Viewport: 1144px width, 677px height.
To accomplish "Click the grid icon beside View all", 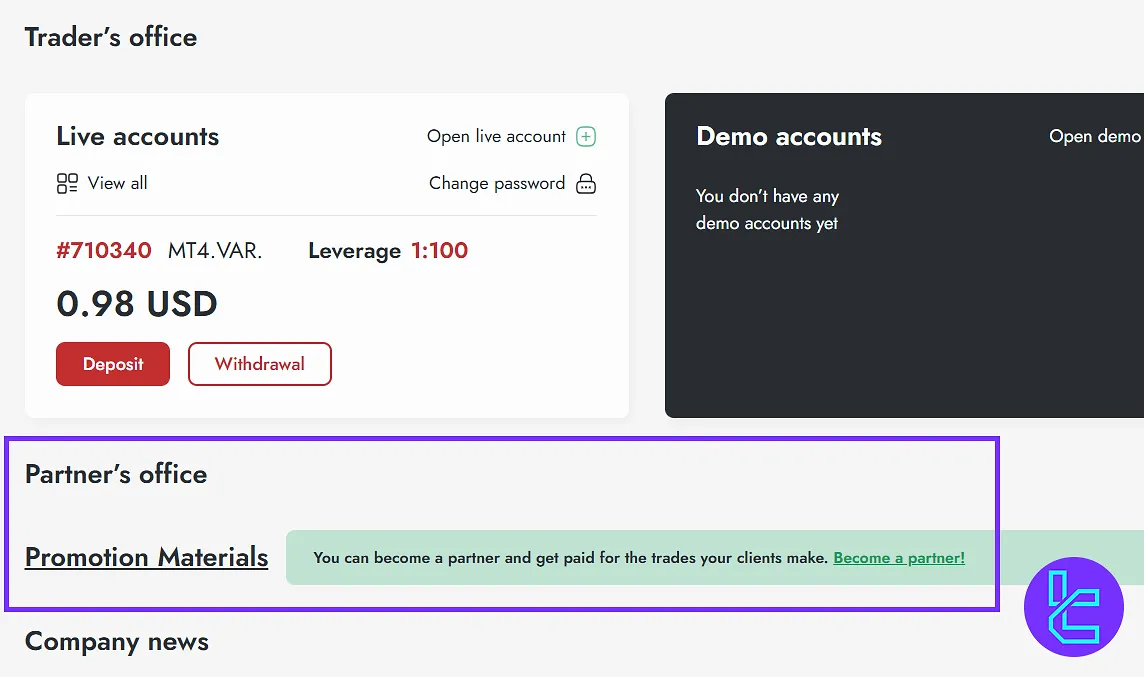I will [x=67, y=183].
